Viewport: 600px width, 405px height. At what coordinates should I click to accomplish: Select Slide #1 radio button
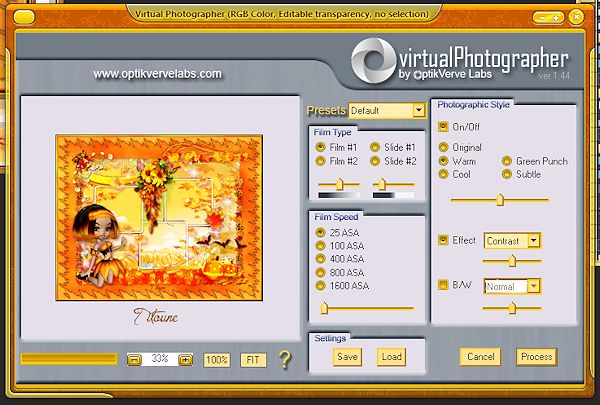pos(375,147)
